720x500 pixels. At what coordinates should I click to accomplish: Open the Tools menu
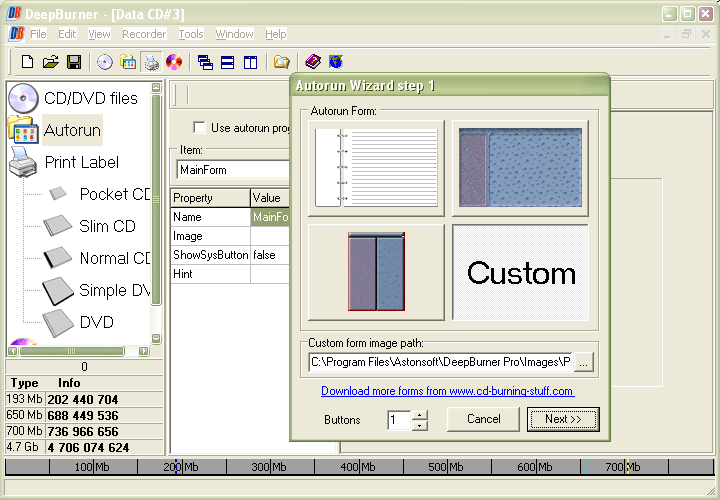point(191,34)
